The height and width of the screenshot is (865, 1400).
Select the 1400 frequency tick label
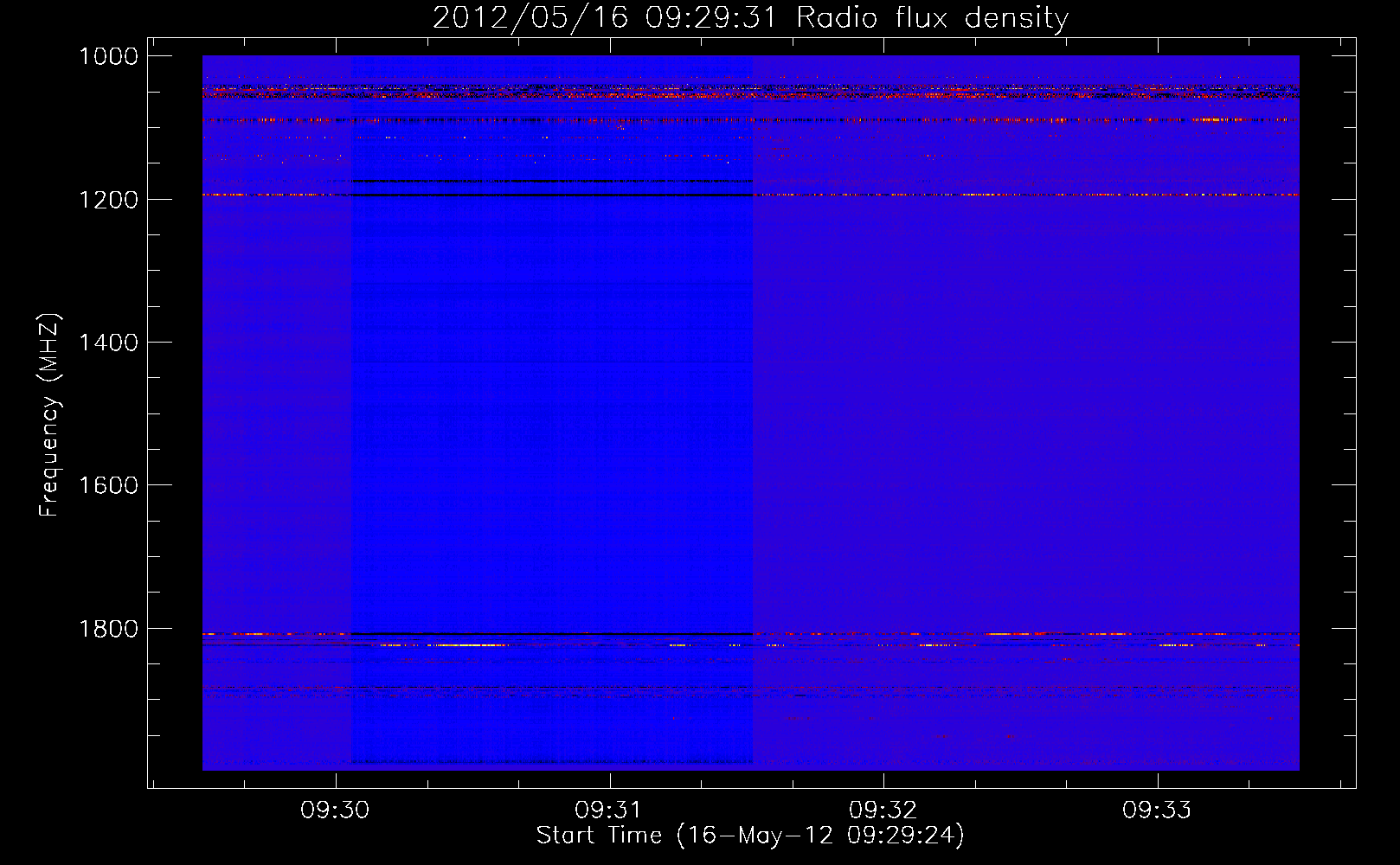[108, 343]
